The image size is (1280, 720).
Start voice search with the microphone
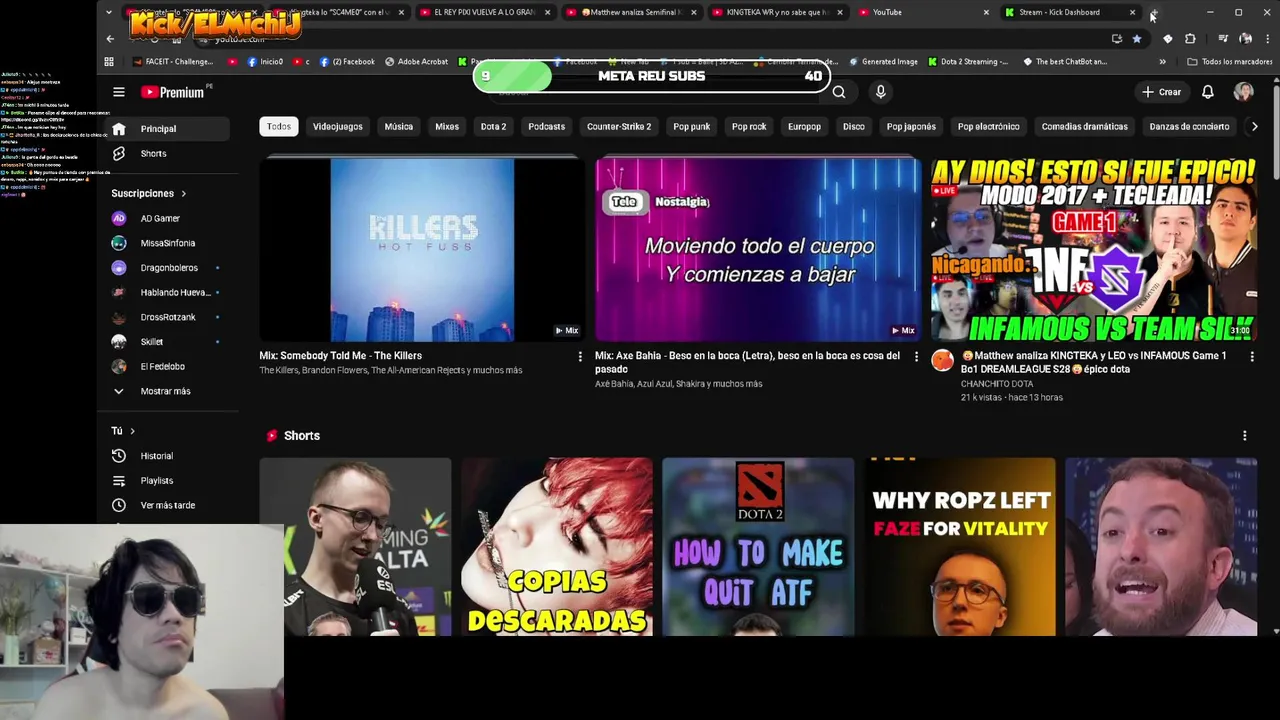[x=880, y=92]
